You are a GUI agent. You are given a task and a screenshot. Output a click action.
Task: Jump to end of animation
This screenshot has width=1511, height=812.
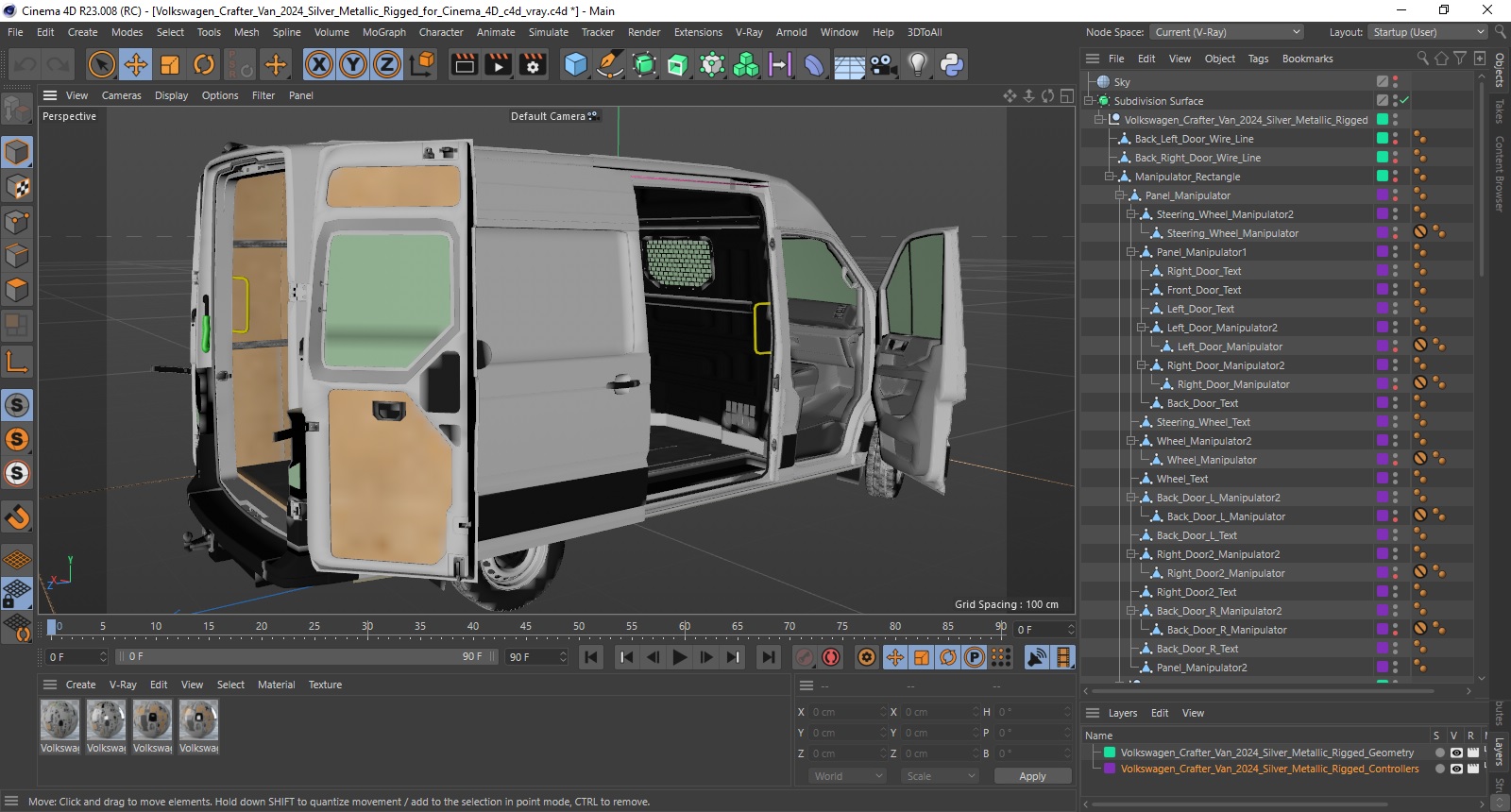tap(769, 657)
